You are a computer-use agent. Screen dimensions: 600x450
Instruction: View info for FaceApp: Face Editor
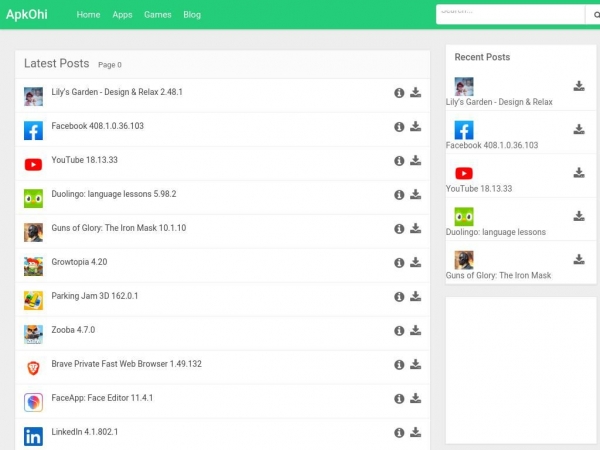tap(399, 399)
